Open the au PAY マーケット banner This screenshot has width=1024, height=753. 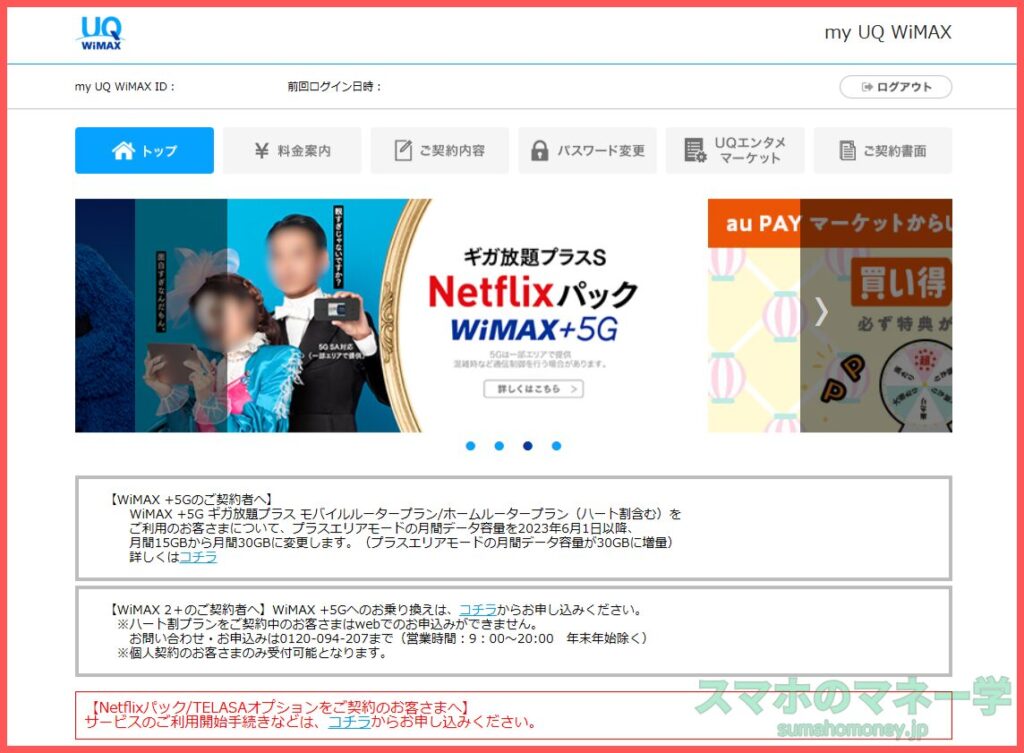[x=830, y=315]
